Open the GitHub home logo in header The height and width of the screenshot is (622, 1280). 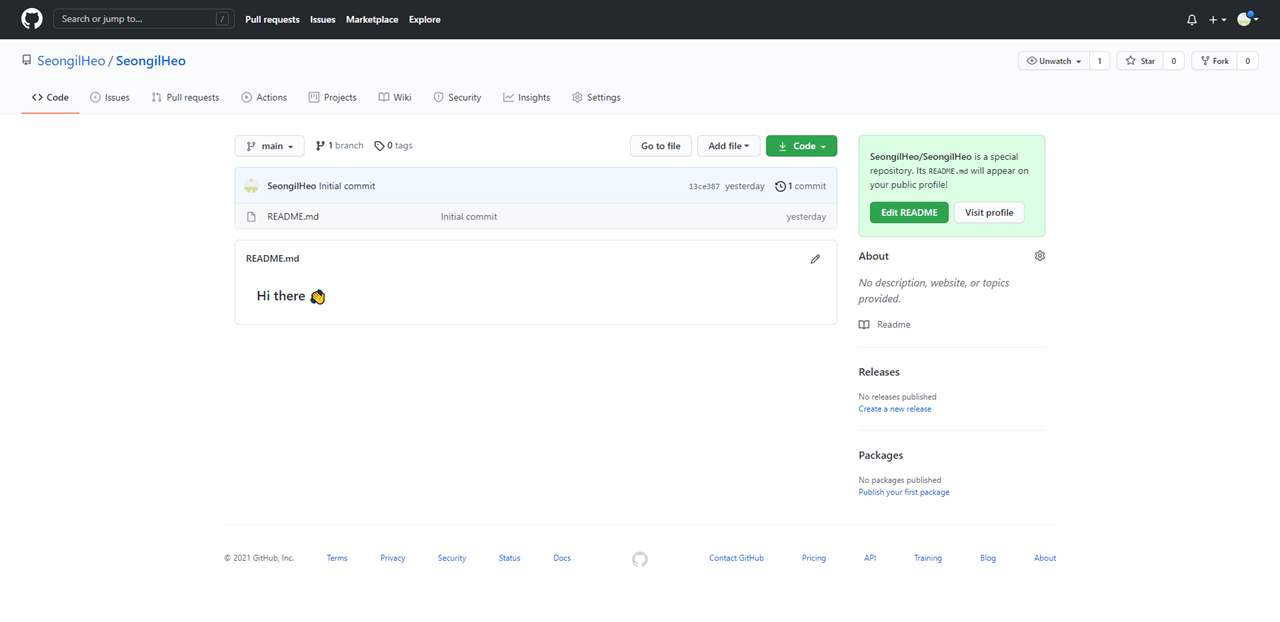pos(32,19)
